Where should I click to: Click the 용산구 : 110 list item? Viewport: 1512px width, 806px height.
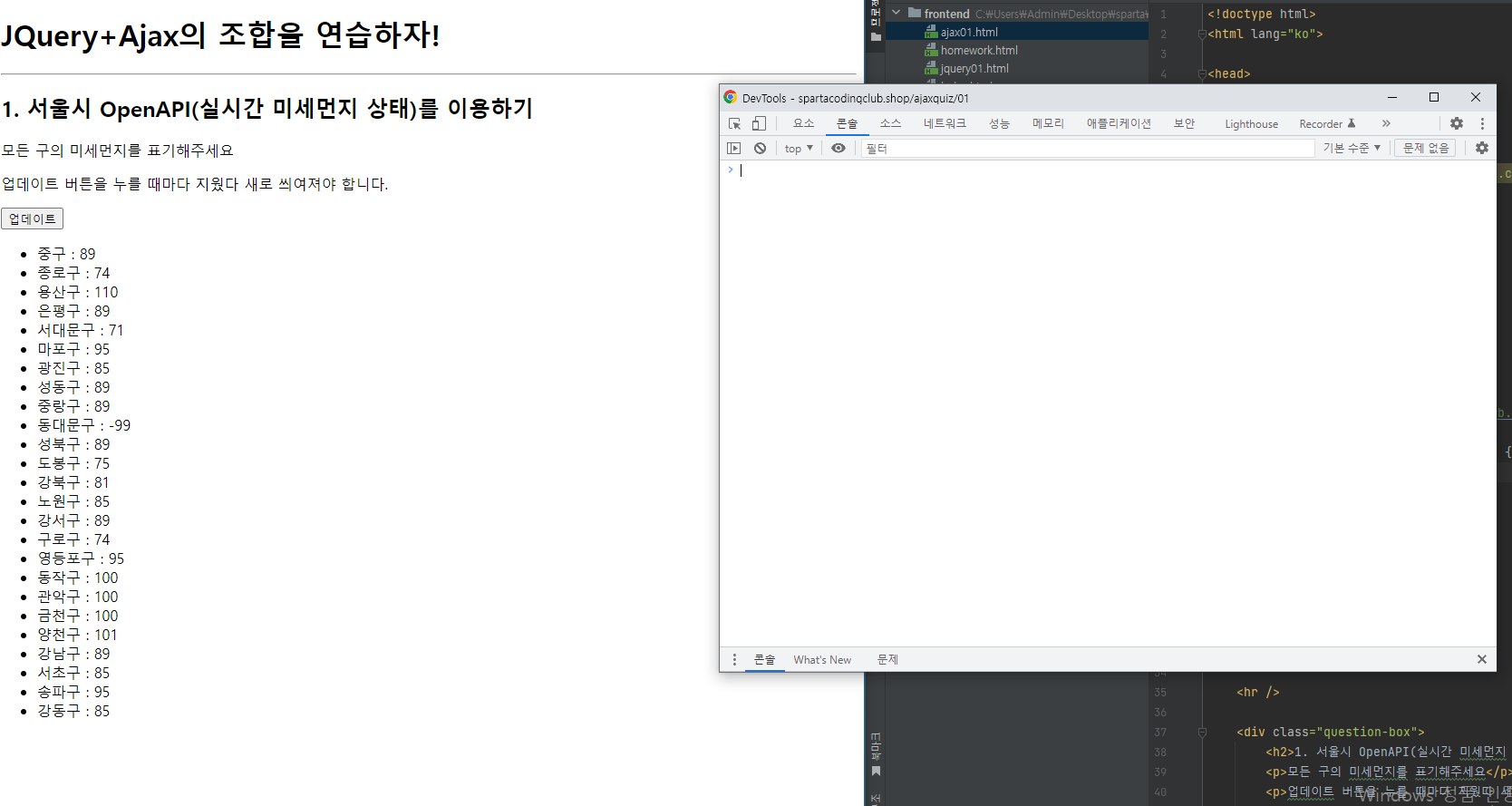78,292
